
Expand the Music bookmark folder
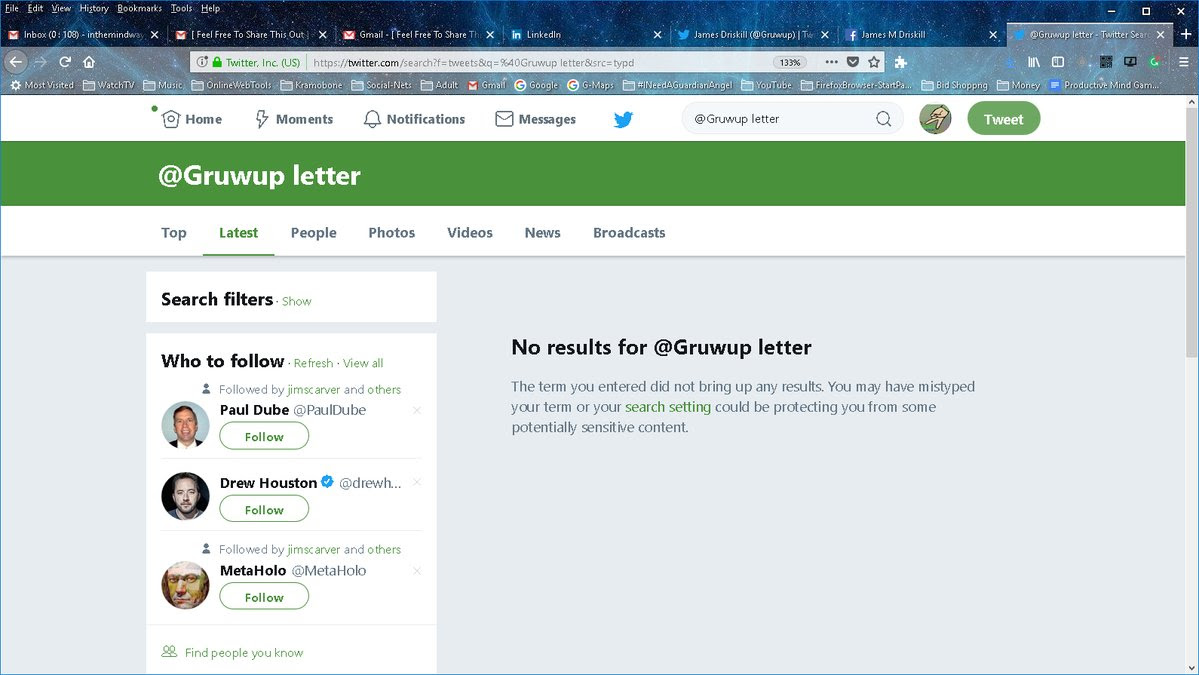[163, 85]
